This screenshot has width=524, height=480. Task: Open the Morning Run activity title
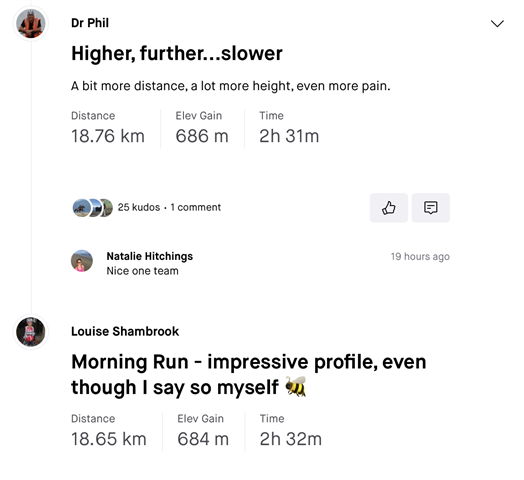249,374
